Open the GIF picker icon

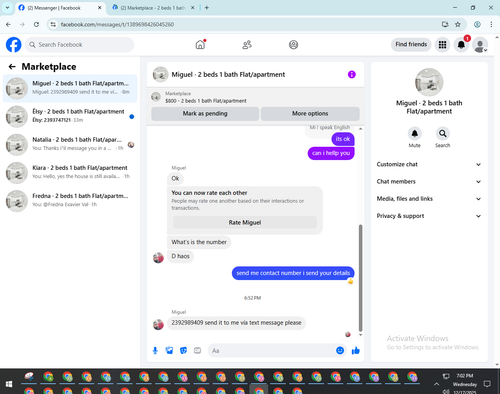[197, 350]
